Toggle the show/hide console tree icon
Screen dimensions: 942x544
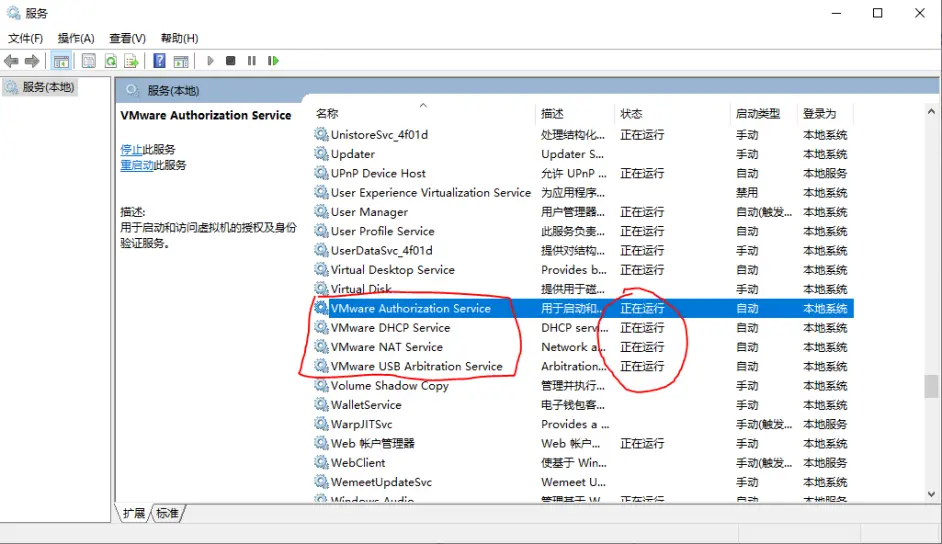(61, 61)
